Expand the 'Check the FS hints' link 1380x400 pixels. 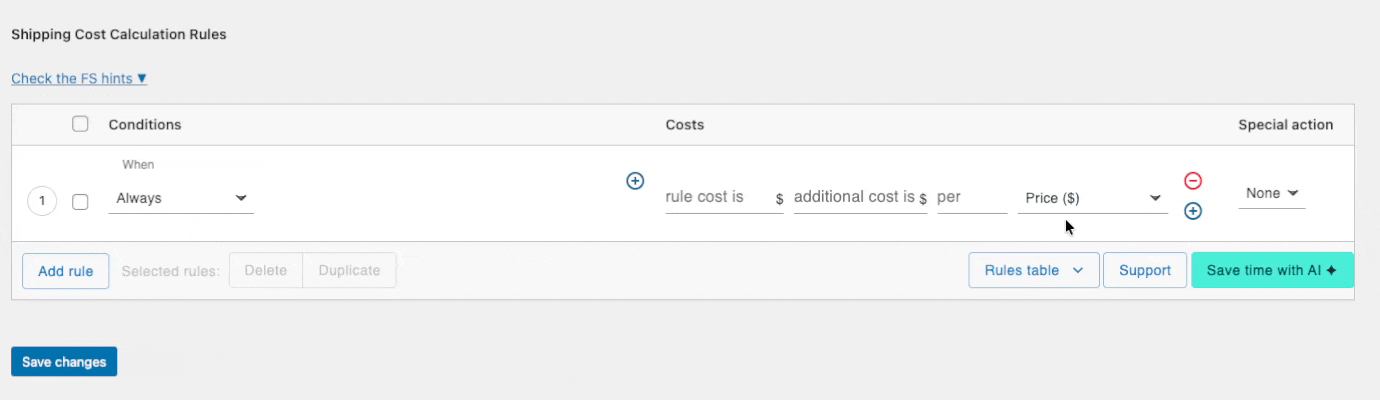[x=79, y=78]
